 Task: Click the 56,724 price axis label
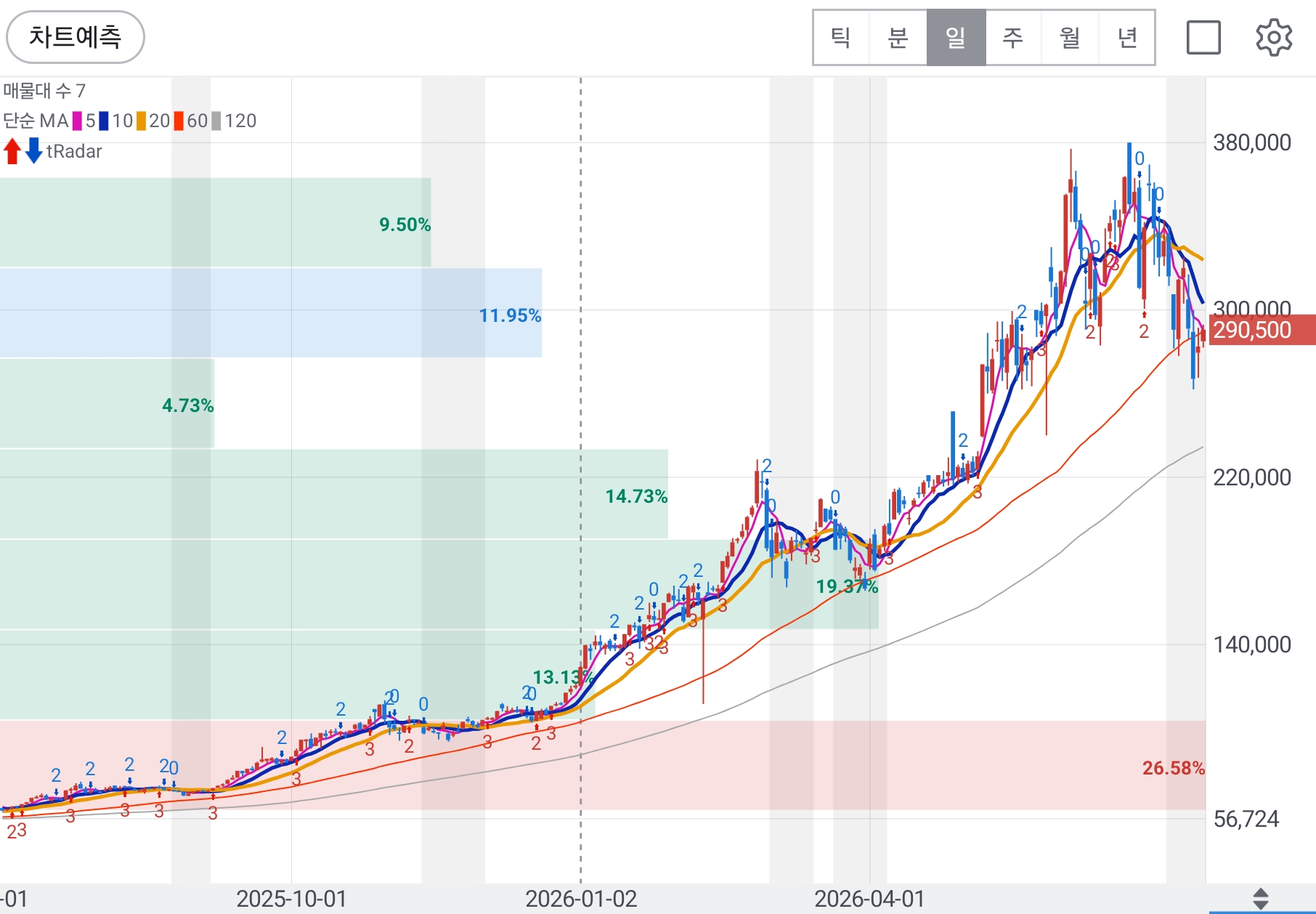(x=1246, y=819)
